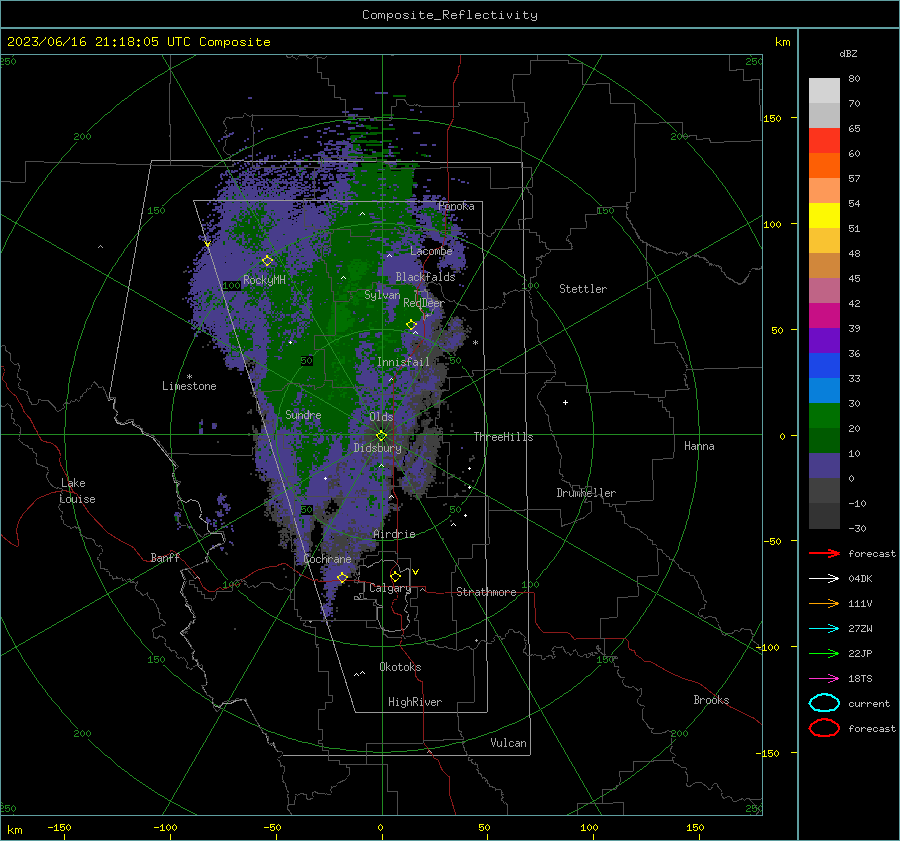Click the bright yellow swatch between 54 and 51
Image resolution: width=900 pixels, height=841 pixels.
click(x=824, y=216)
